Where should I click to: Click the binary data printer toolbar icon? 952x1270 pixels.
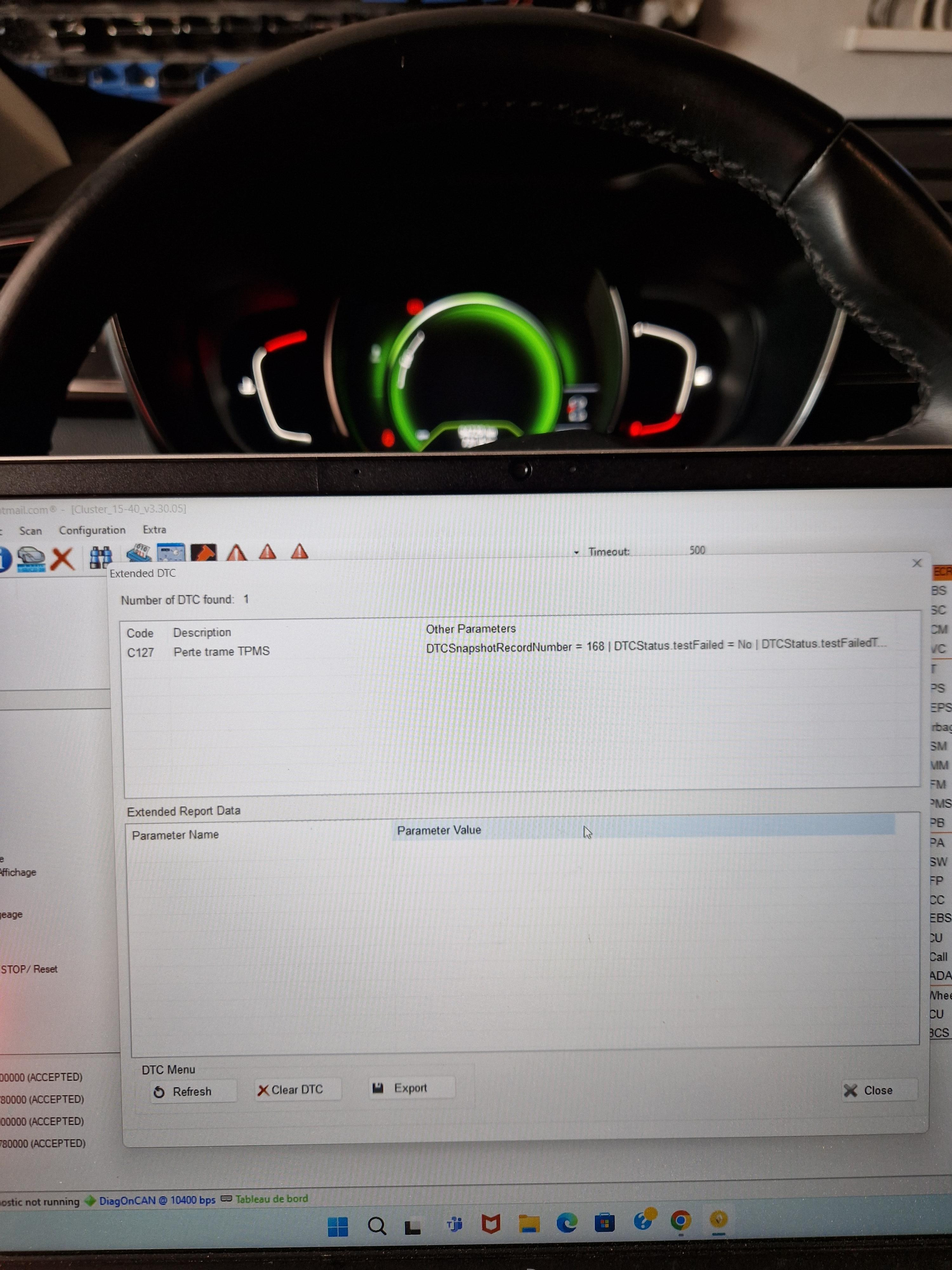[x=139, y=553]
